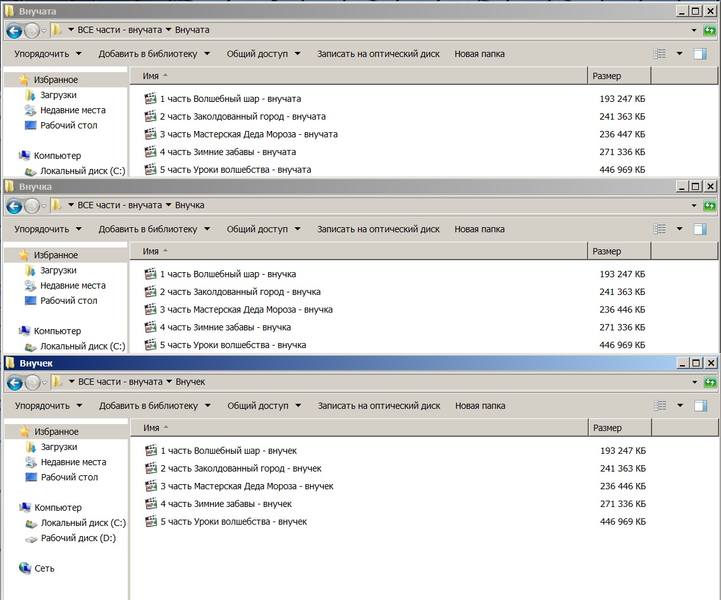
Task: Select video icon of '2 часть Заколдованный город - внучка'
Action: tap(150, 291)
